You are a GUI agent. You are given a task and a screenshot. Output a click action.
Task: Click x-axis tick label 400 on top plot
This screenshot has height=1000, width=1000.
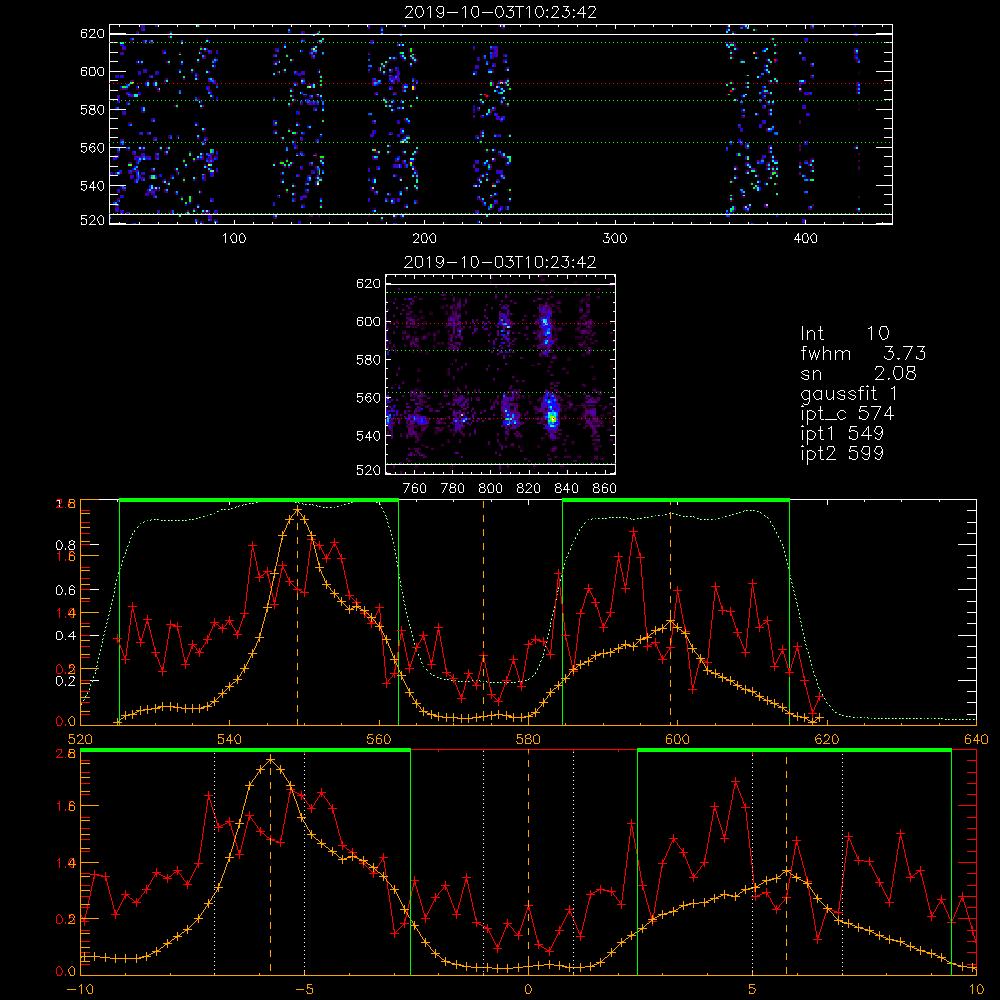coord(805,239)
